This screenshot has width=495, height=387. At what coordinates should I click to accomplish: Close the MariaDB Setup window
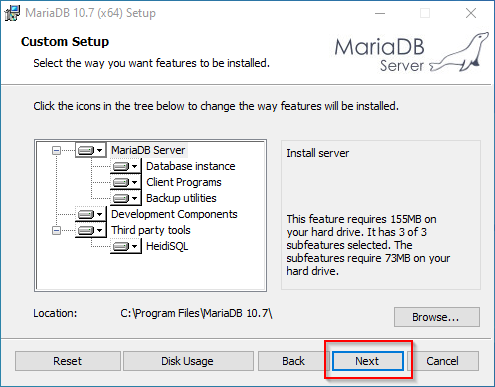point(471,13)
